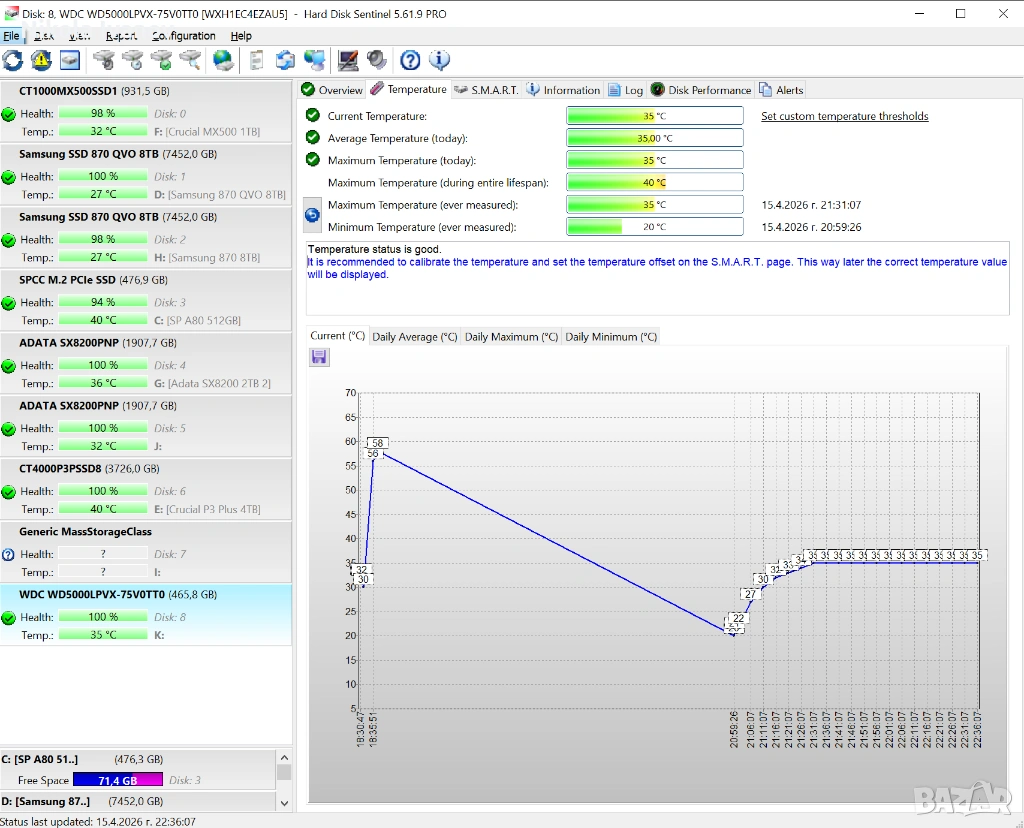
Task: Click 'Set custom temperature thresholds' link
Action: (844, 116)
